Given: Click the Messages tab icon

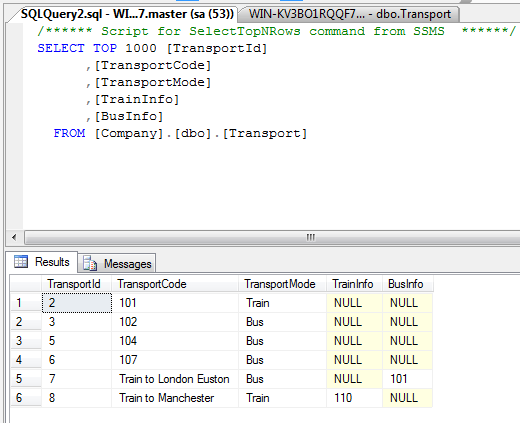Looking at the screenshot, I should tap(90, 263).
